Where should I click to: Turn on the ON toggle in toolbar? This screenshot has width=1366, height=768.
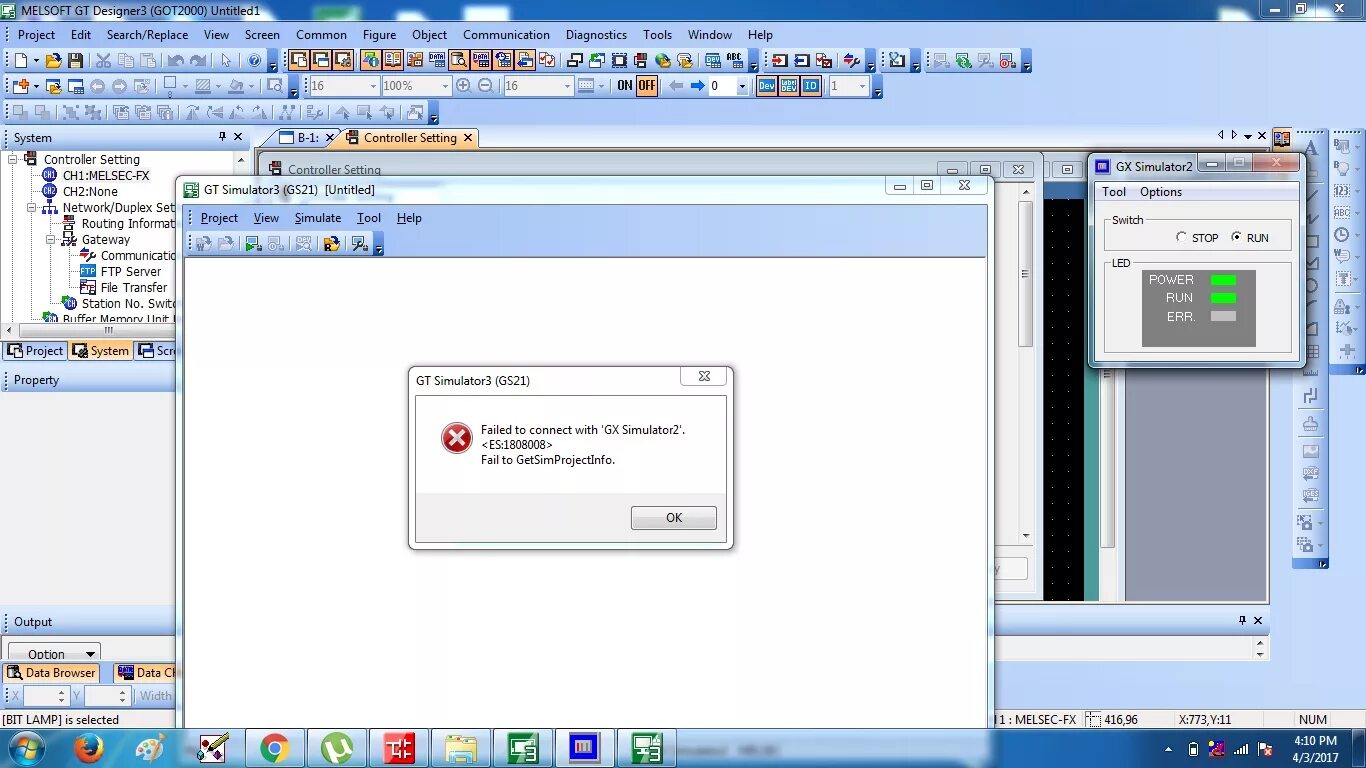coord(625,86)
